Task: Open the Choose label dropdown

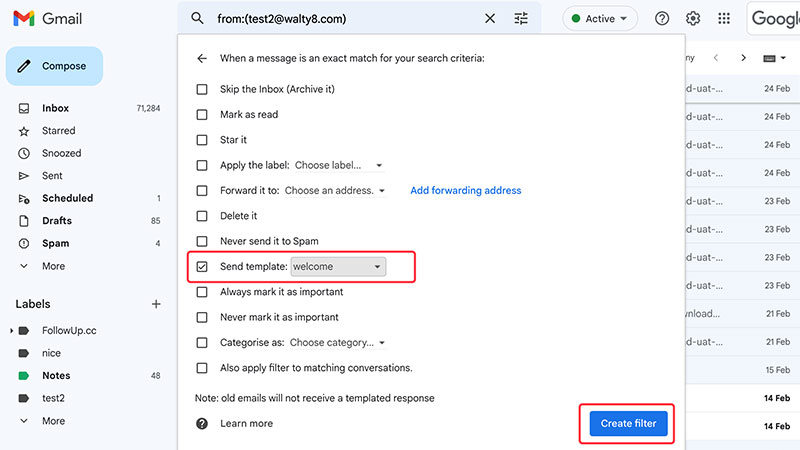Action: click(339, 165)
